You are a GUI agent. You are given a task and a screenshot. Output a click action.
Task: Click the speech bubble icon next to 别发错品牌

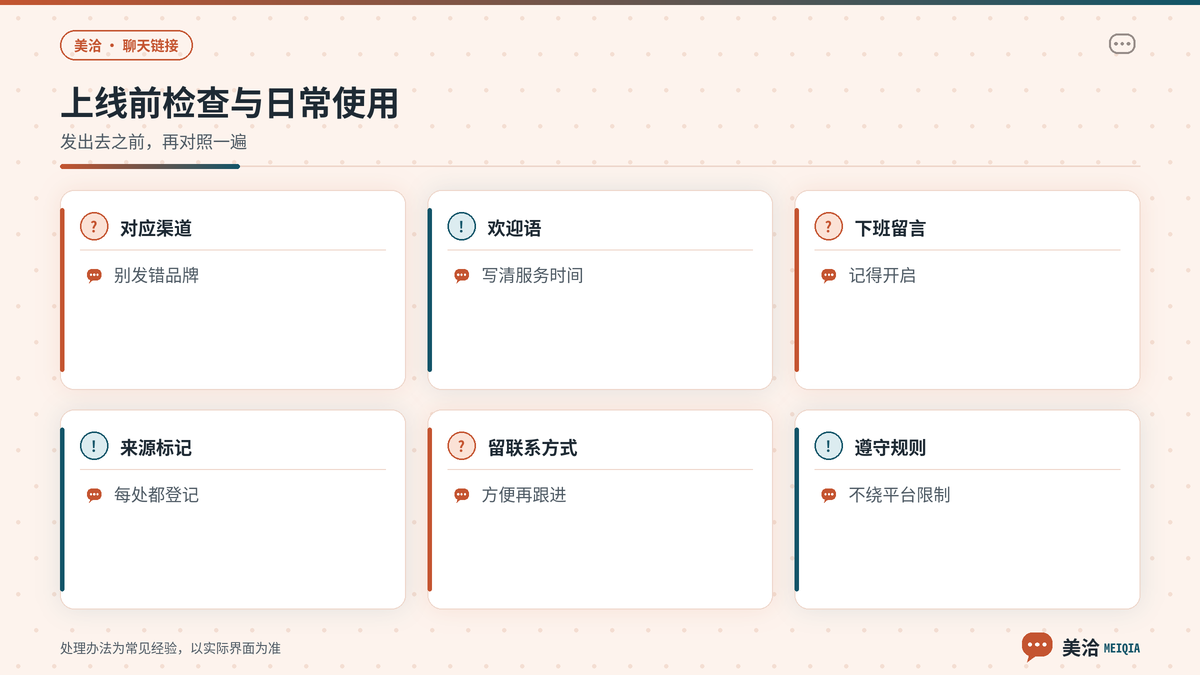pos(94,276)
